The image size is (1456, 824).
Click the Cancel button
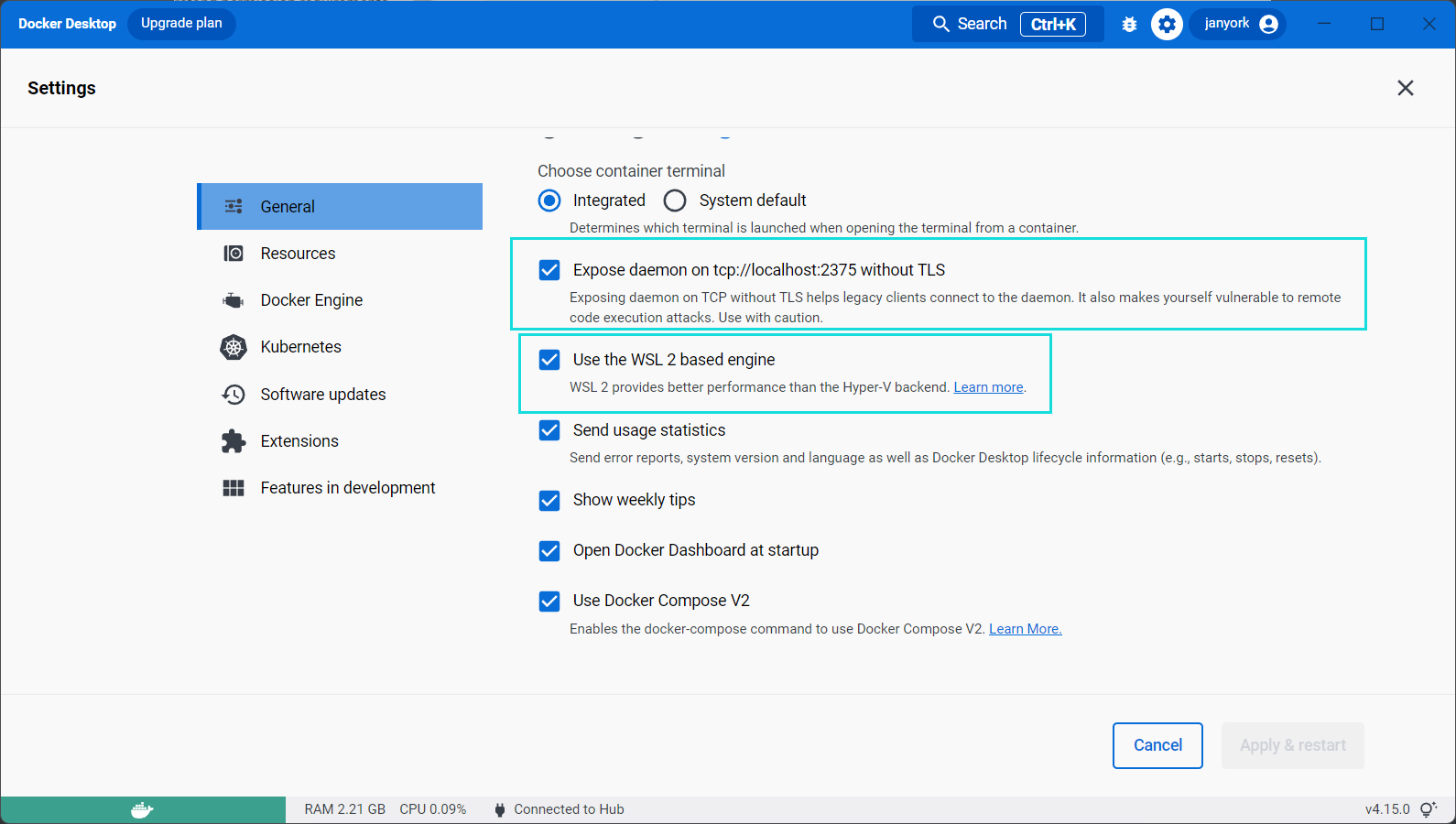click(x=1157, y=745)
